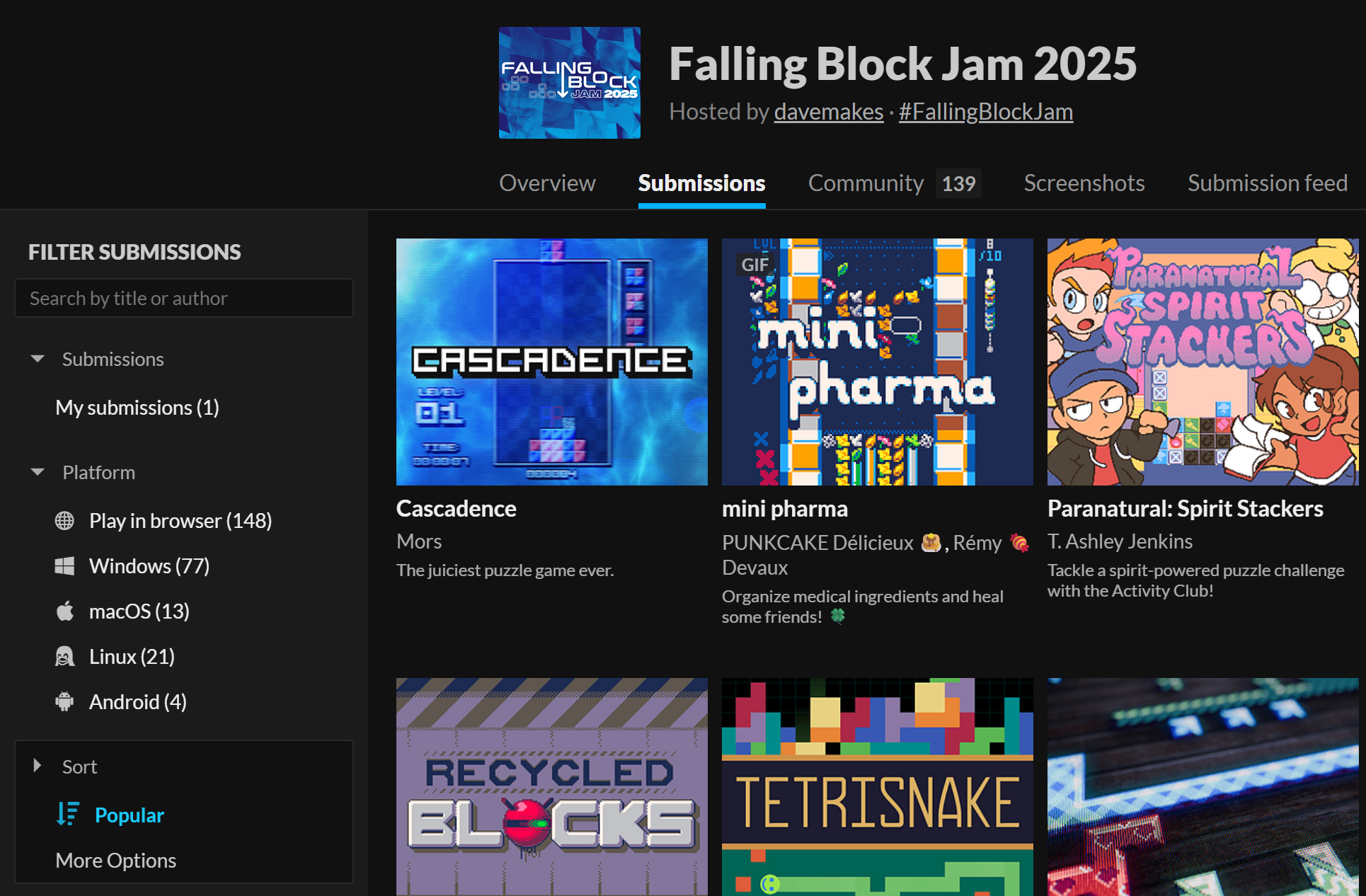Image resolution: width=1366 pixels, height=896 pixels.
Task: Filter by Windows (77) platform
Action: [149, 566]
